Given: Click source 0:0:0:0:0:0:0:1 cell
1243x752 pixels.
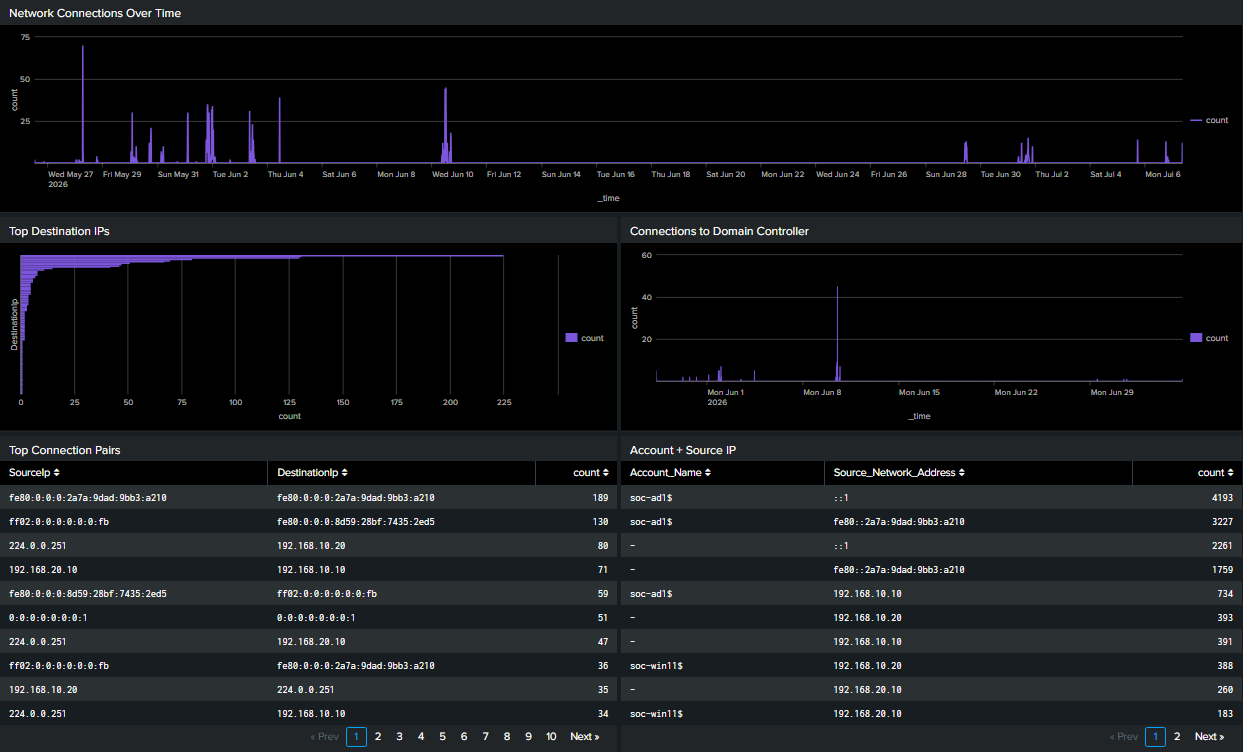Looking at the screenshot, I should (x=48, y=617).
